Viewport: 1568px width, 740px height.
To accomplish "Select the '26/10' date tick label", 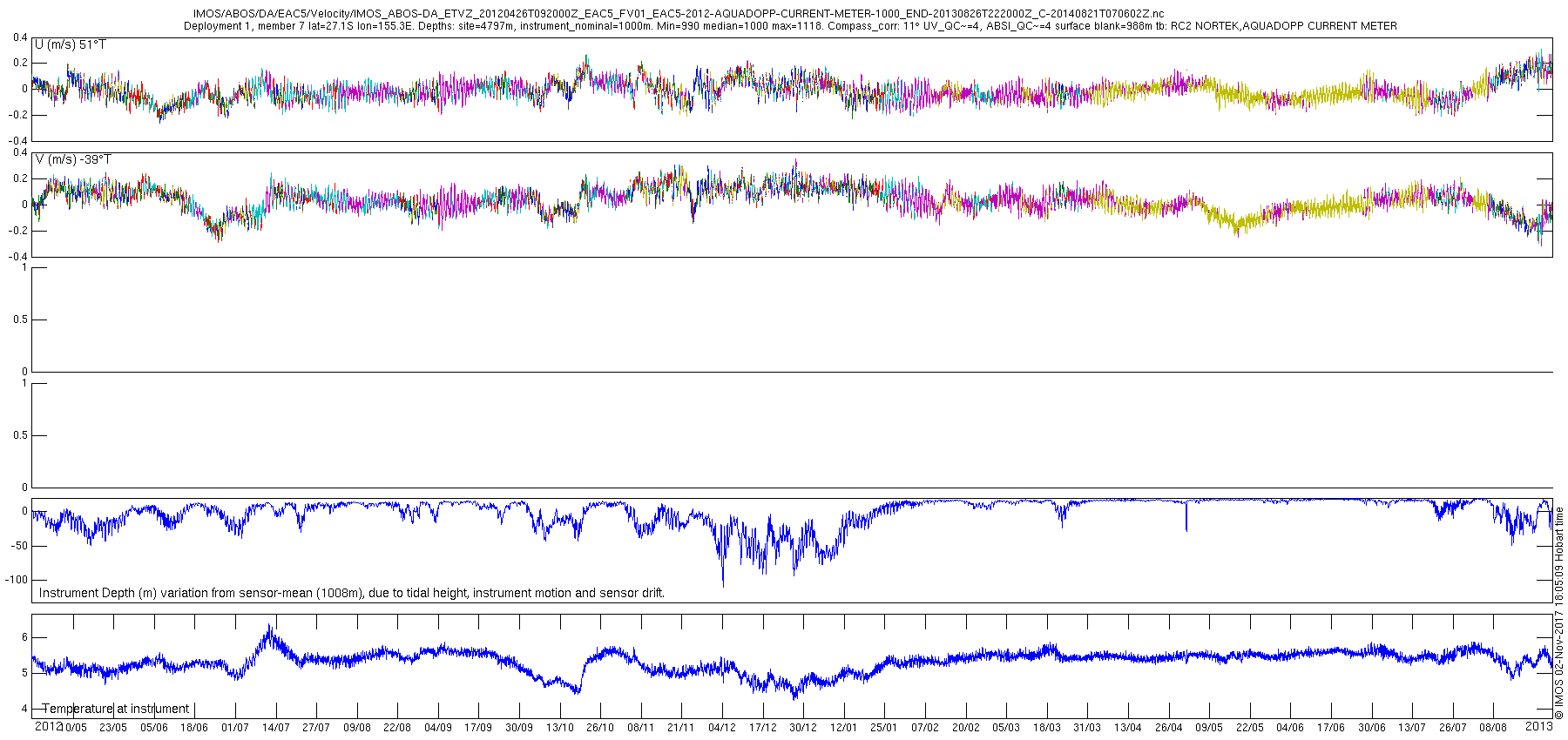I will click(x=600, y=728).
